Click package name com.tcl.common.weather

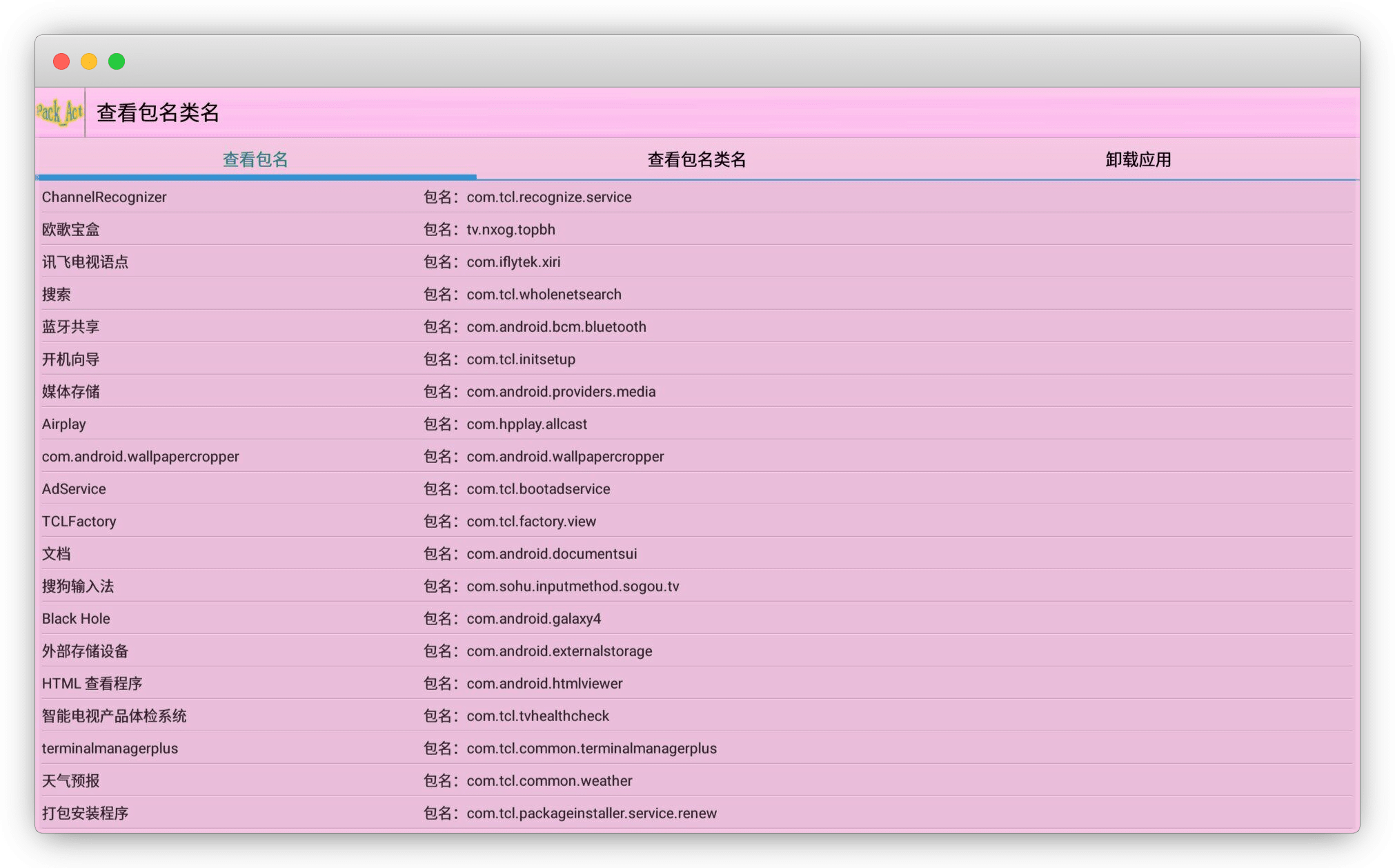(549, 781)
